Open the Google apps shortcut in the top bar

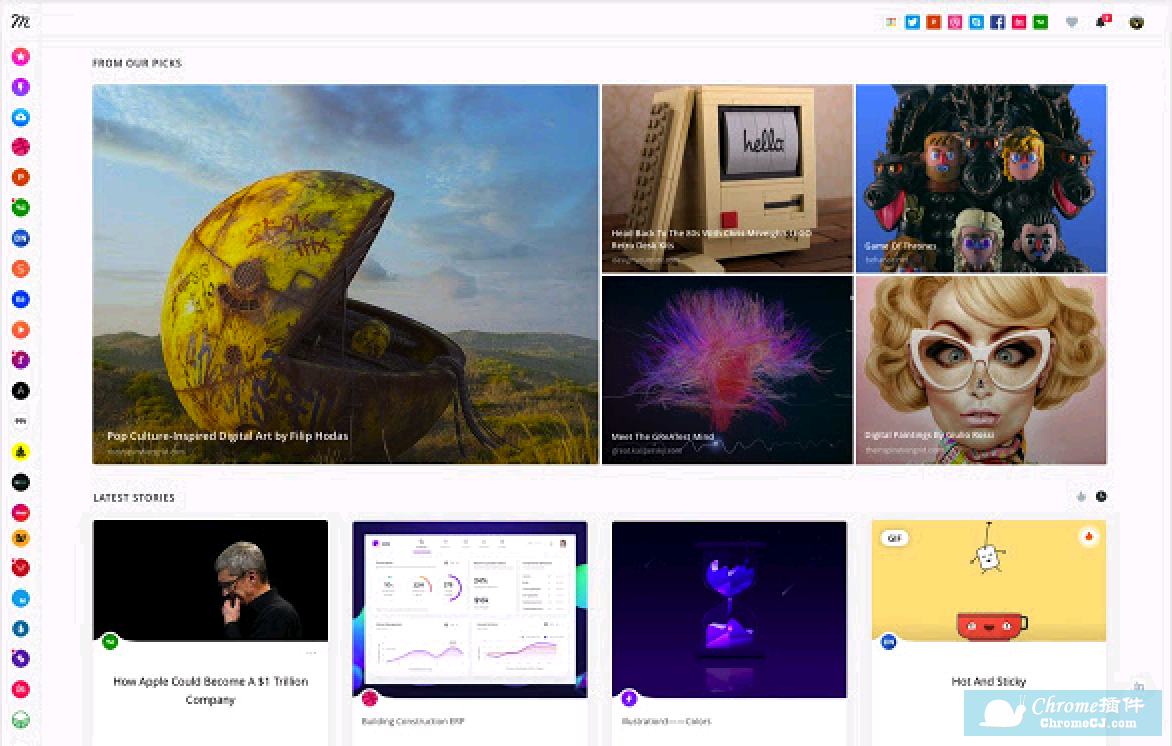tap(891, 22)
